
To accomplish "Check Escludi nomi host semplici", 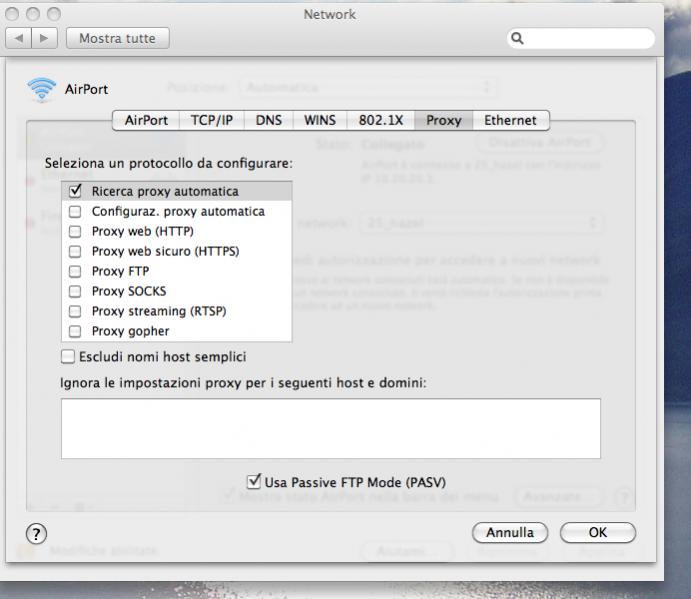I will (68, 356).
